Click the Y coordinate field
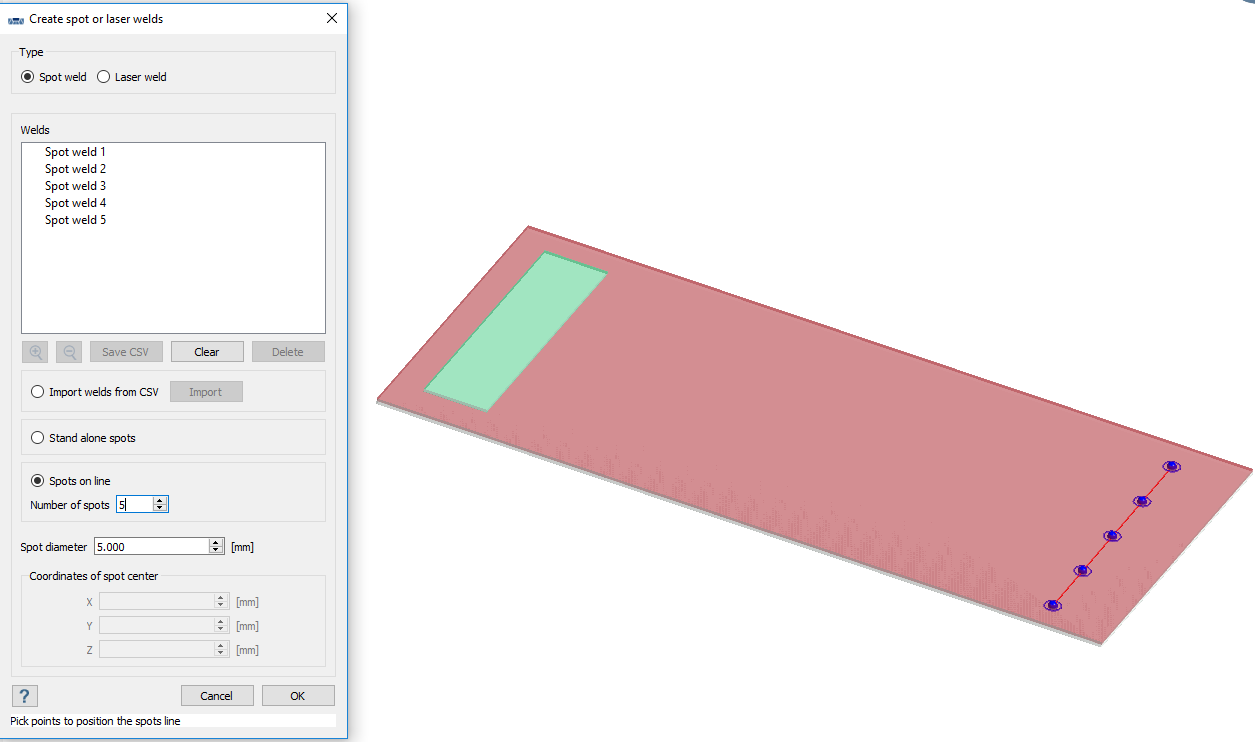 [157, 626]
